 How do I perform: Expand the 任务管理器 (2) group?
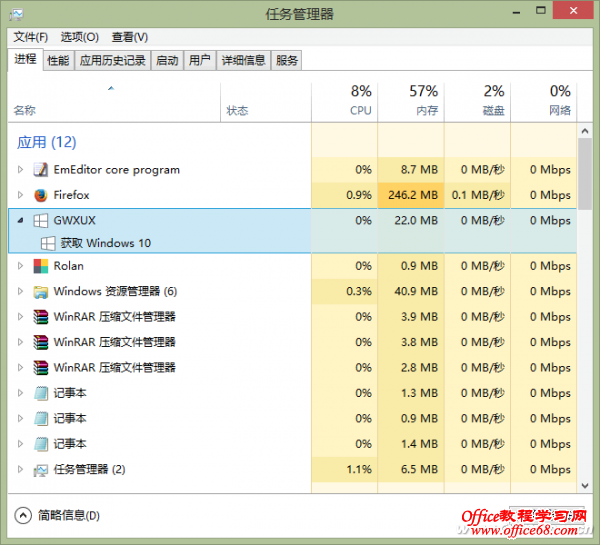coord(20,470)
